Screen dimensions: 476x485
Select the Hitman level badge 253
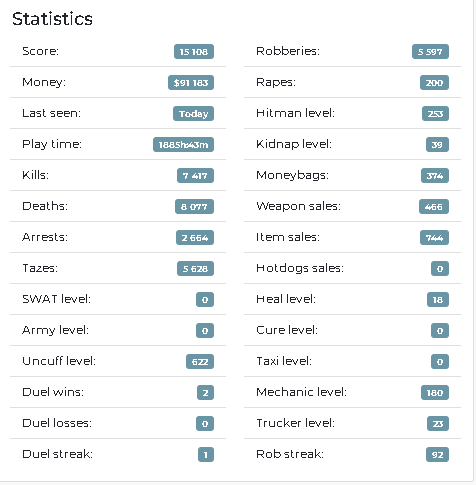(x=435, y=114)
